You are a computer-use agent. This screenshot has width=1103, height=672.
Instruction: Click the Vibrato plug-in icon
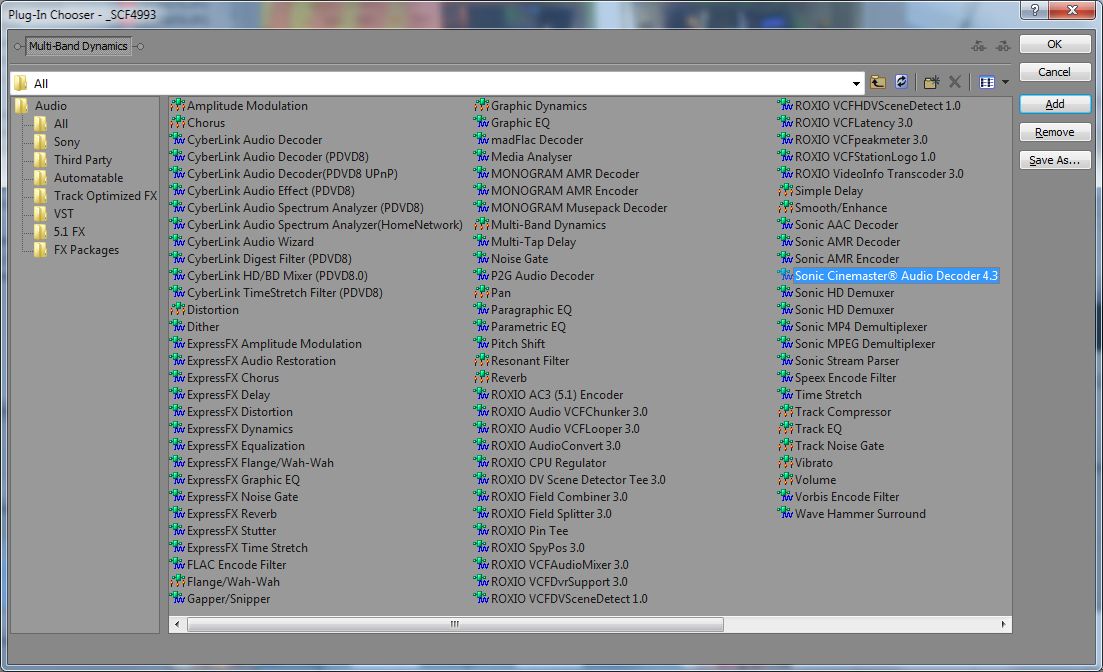(x=786, y=462)
